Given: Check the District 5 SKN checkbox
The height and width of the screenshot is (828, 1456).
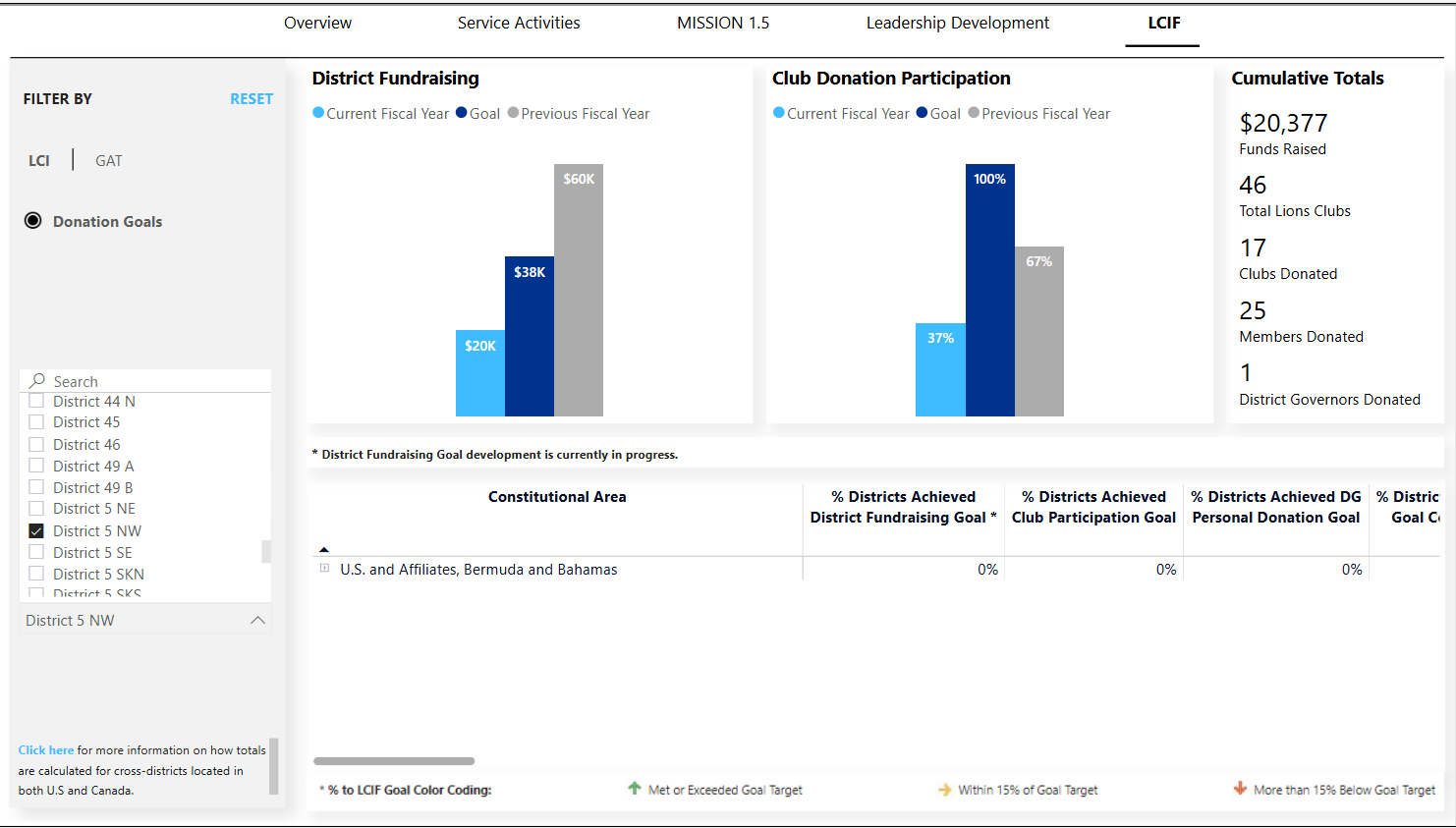Looking at the screenshot, I should [x=36, y=574].
